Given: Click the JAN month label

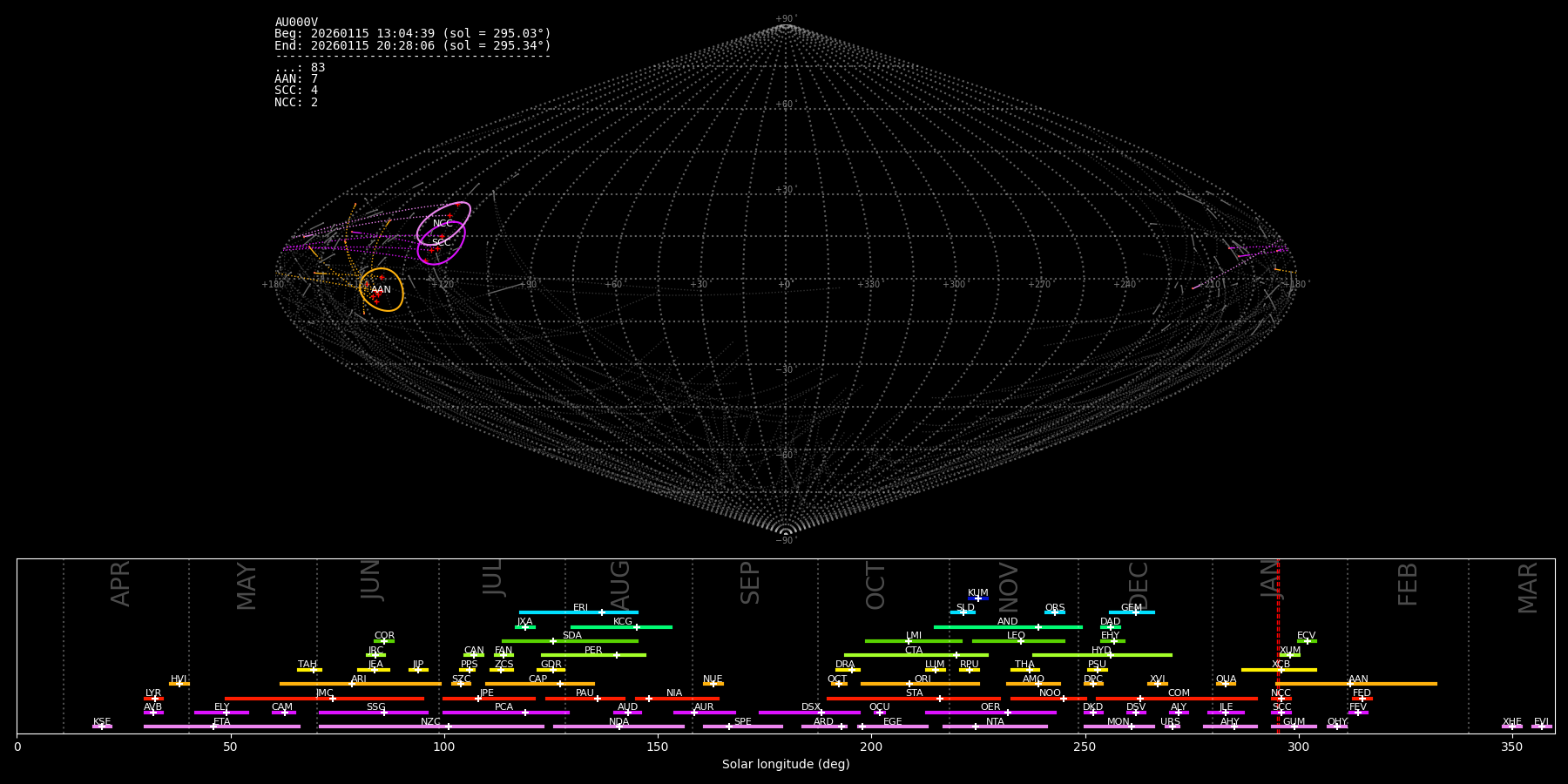Looking at the screenshot, I should [x=1270, y=580].
